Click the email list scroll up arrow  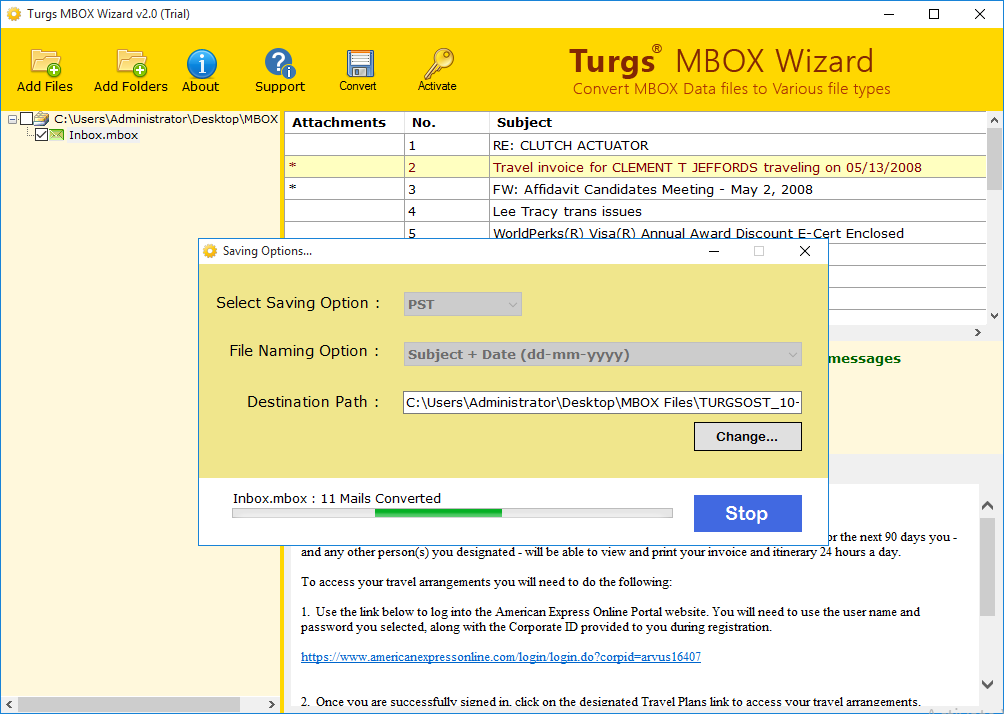click(x=994, y=120)
